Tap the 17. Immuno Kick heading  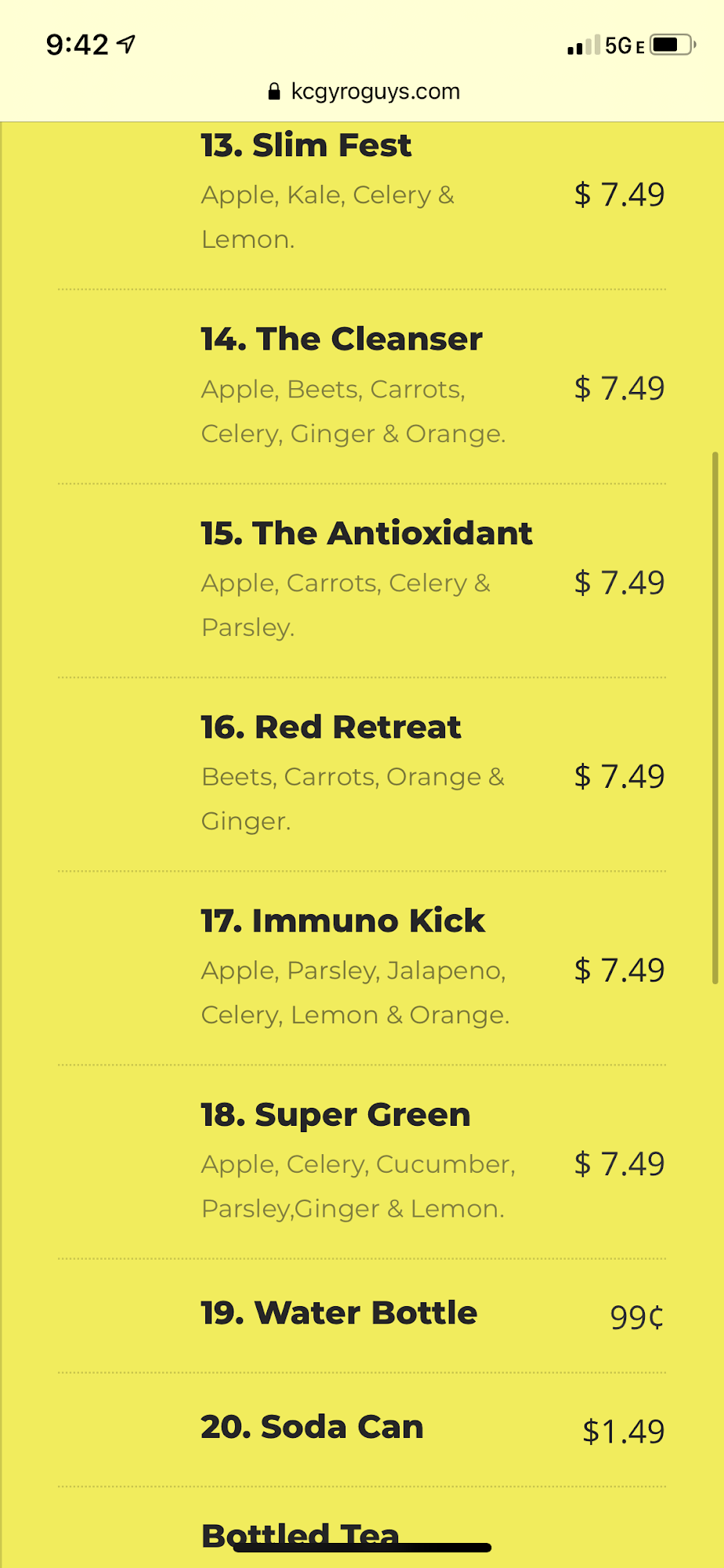(x=342, y=920)
